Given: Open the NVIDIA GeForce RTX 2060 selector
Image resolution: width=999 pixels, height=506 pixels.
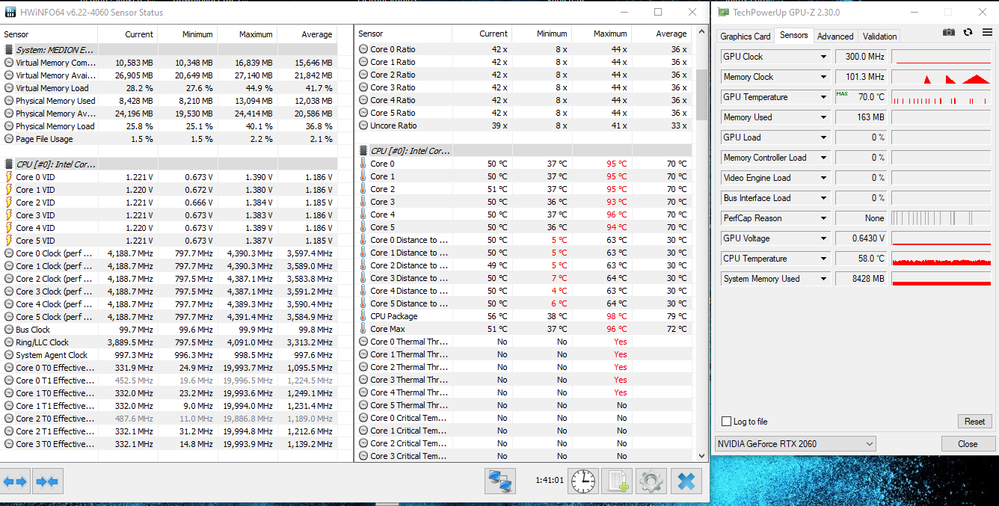Looking at the screenshot, I should 795,443.
